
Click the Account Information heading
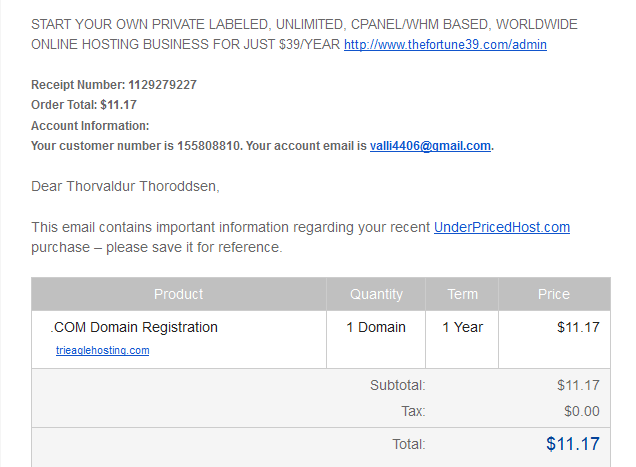[x=90, y=126]
